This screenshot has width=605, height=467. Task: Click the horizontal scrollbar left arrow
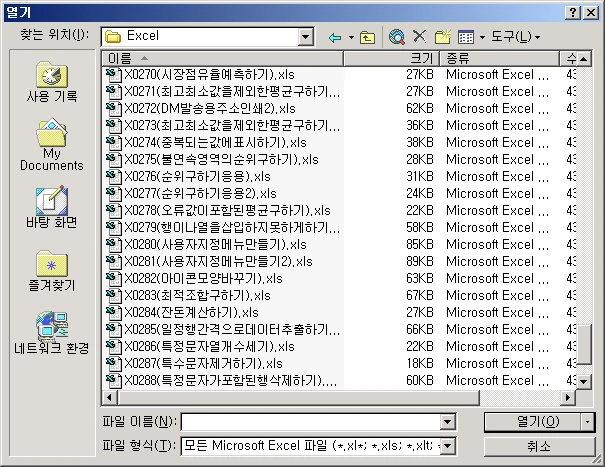[x=109, y=397]
